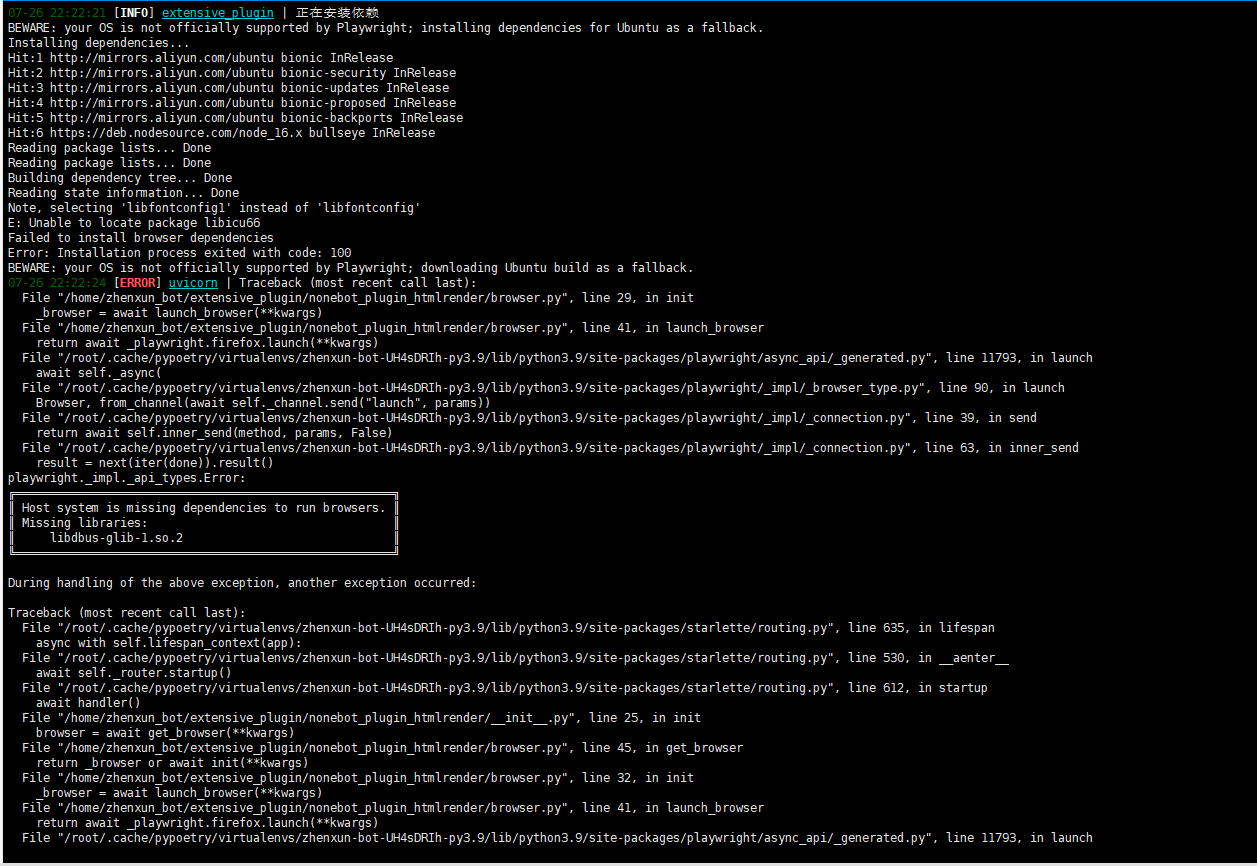Screen dimensions: 1257x866
Task: Click the library name libdbus-glib-1.so.2
Action: (x=116, y=538)
